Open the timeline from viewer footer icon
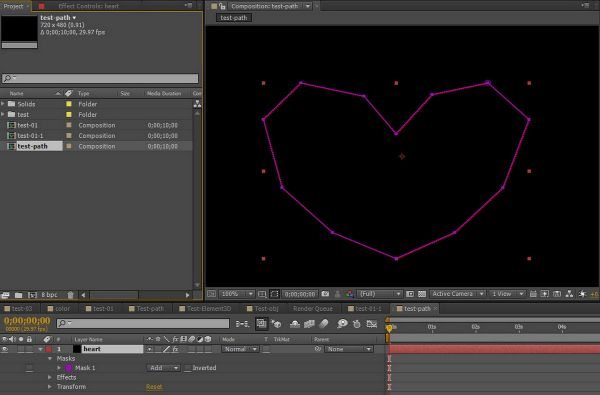Screen dimensions: 600x395 pos(557,294)
